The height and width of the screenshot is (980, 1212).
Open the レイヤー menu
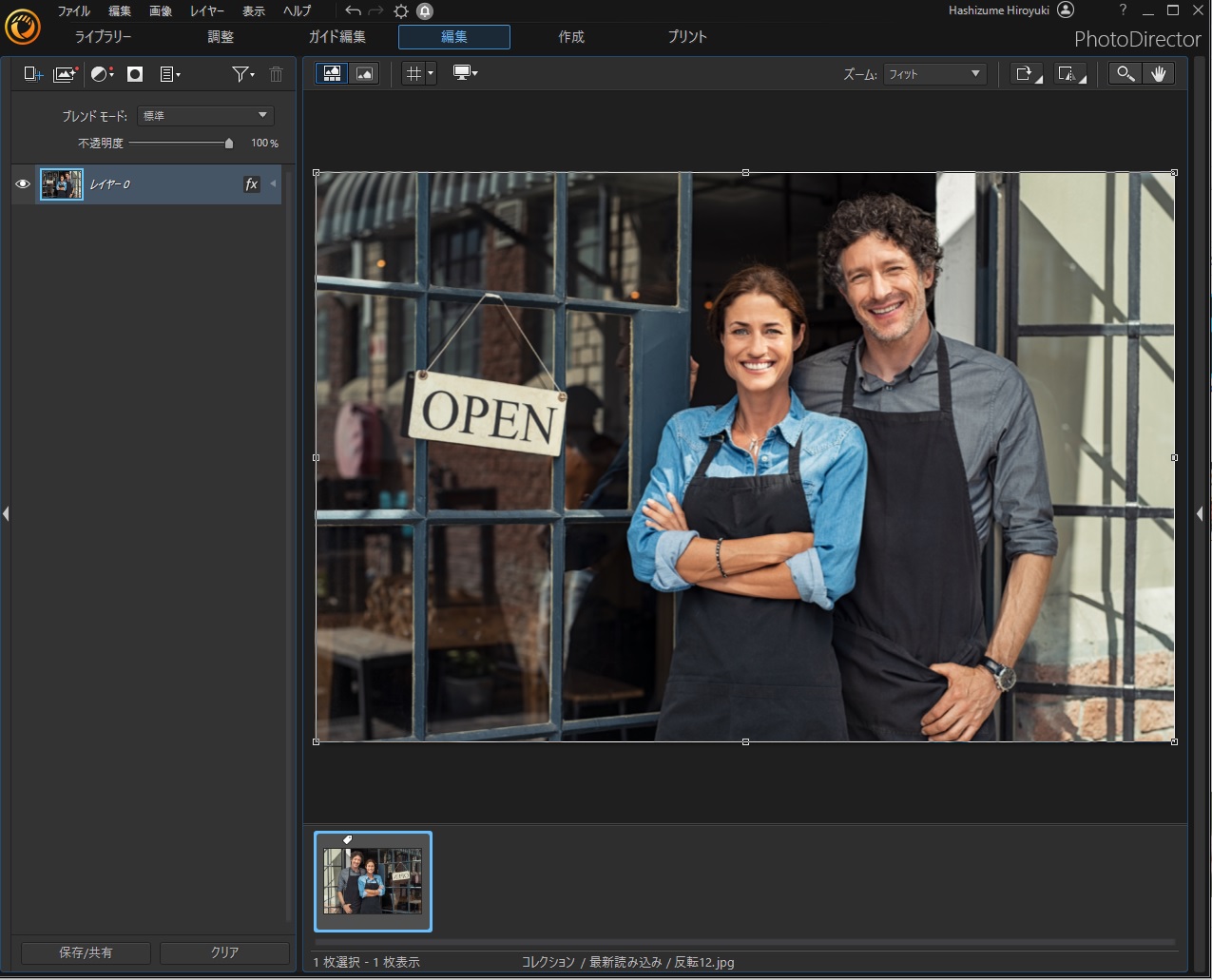(206, 11)
